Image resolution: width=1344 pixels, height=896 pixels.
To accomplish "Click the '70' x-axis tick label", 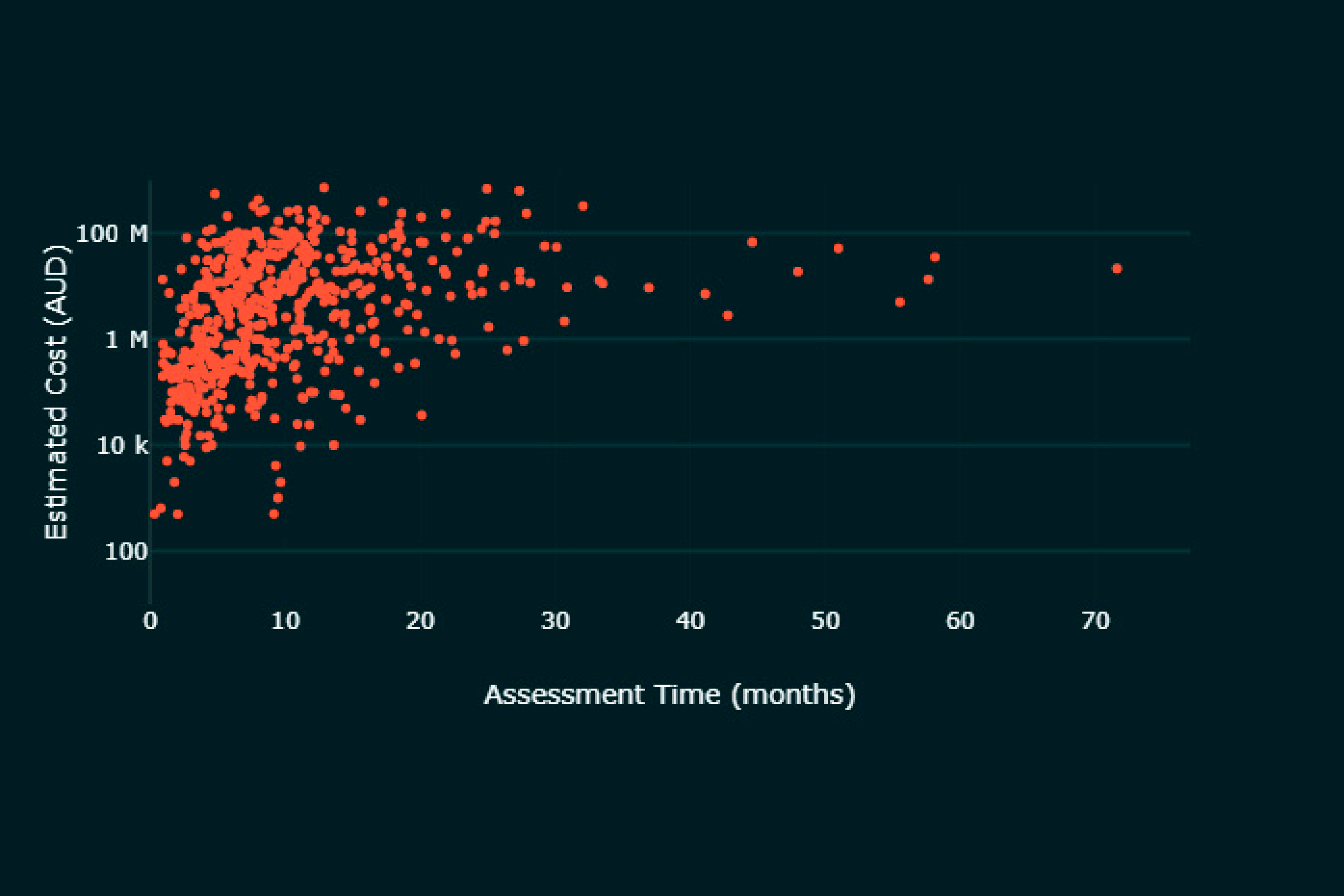I will pyautogui.click(x=1095, y=621).
